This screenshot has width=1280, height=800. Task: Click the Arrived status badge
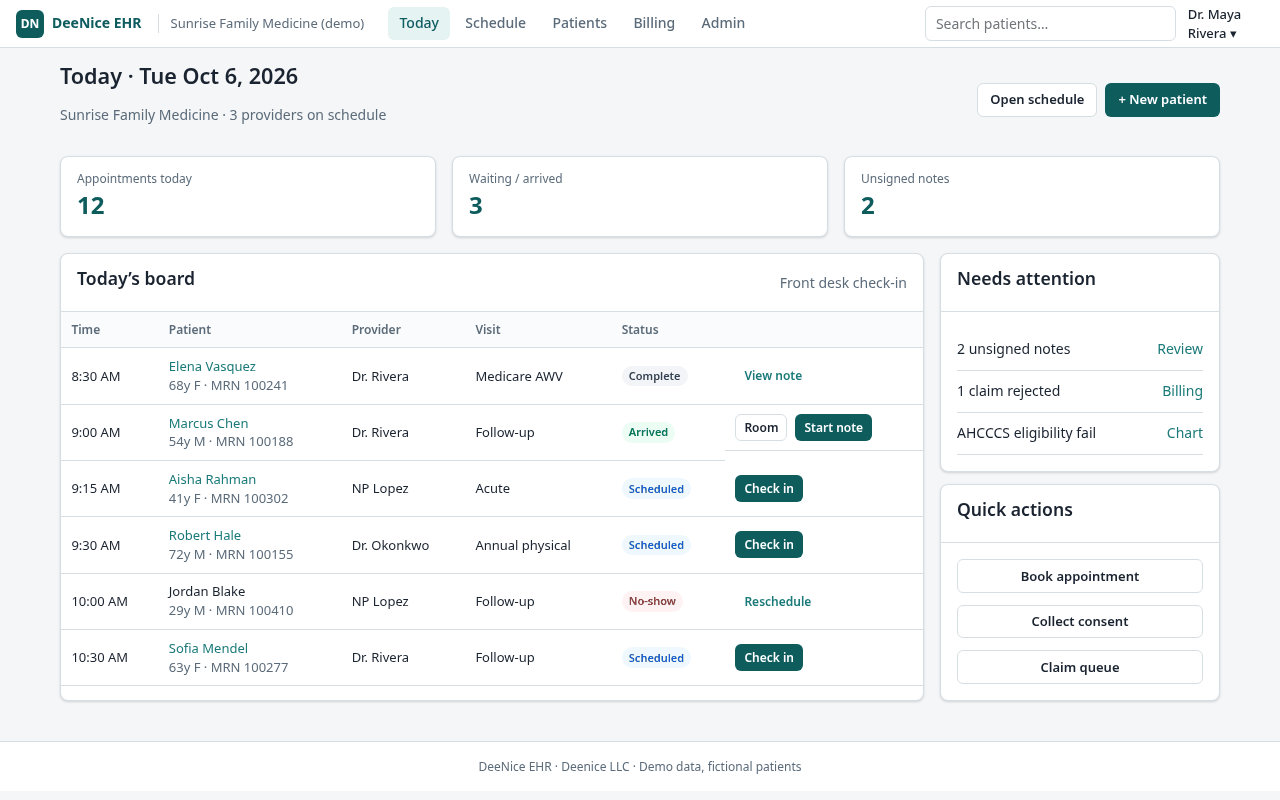click(648, 432)
